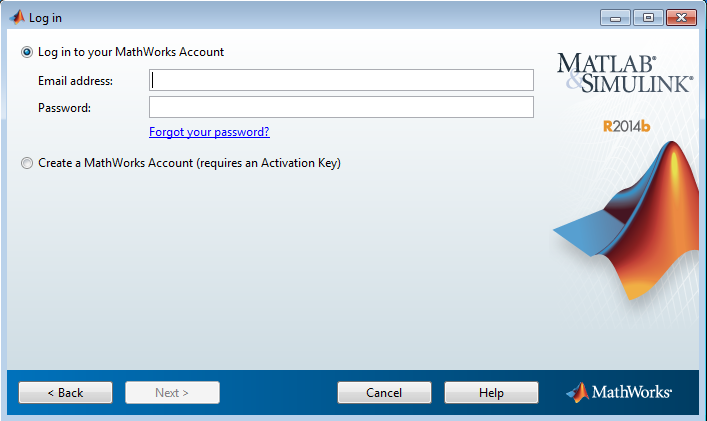
Task: Click the Password label text
Action: 64,108
